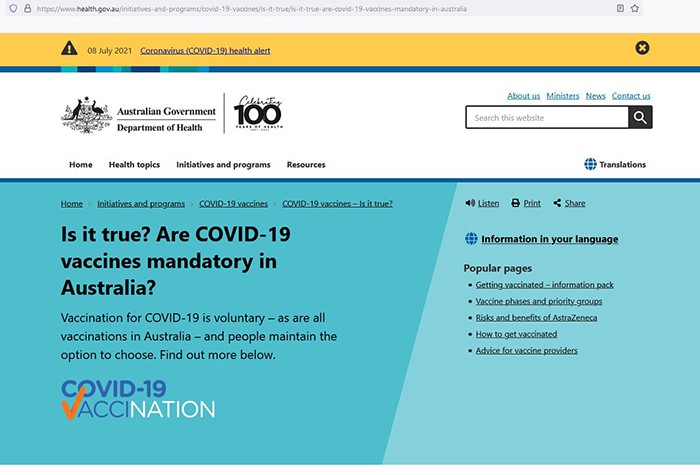Select the Resources navigation item
Viewport: 700px width, 475px height.
(x=306, y=165)
